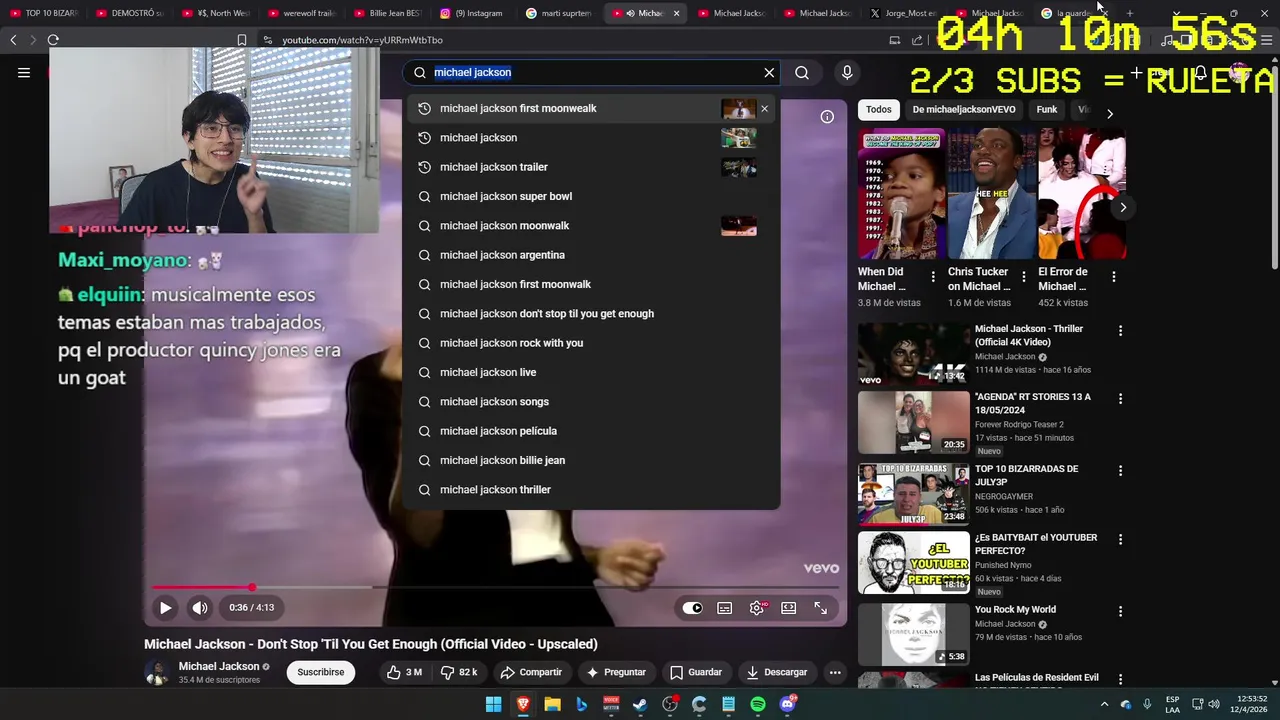This screenshot has height=720, width=1280.
Task: Download video with Descargar
Action: [777, 672]
